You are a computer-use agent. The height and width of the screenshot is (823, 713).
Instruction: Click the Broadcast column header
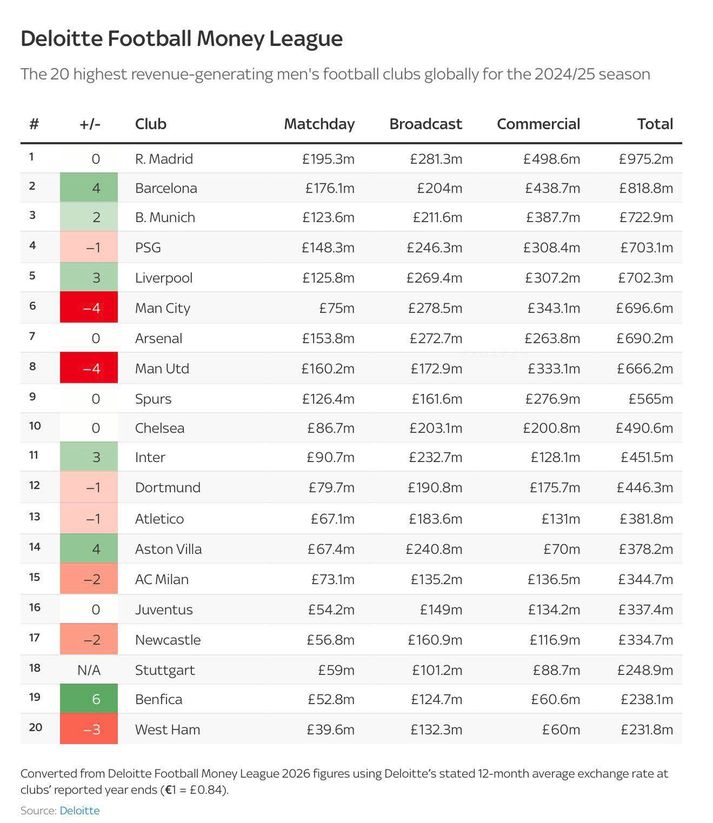coord(425,124)
